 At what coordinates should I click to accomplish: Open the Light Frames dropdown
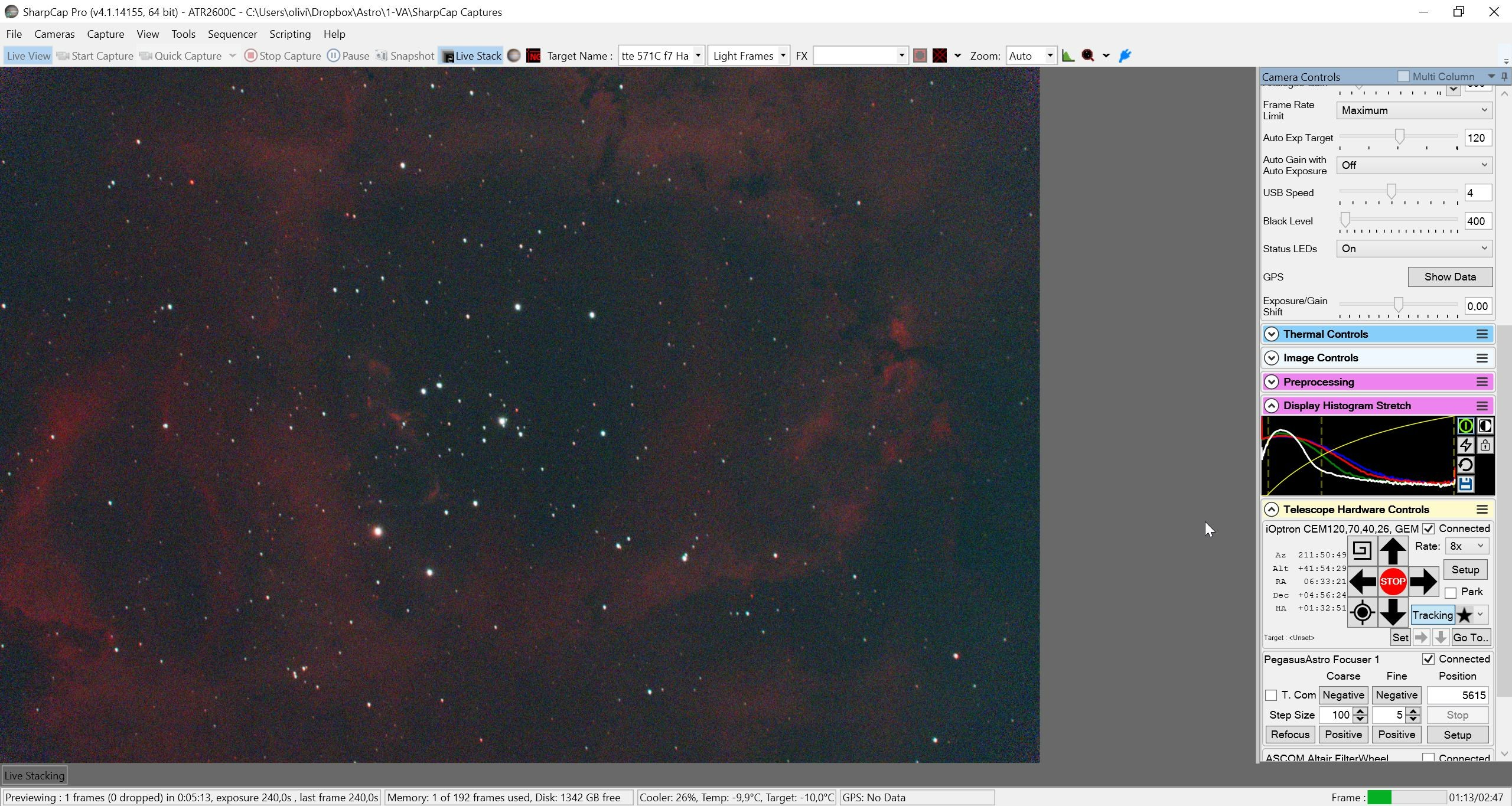[748, 56]
